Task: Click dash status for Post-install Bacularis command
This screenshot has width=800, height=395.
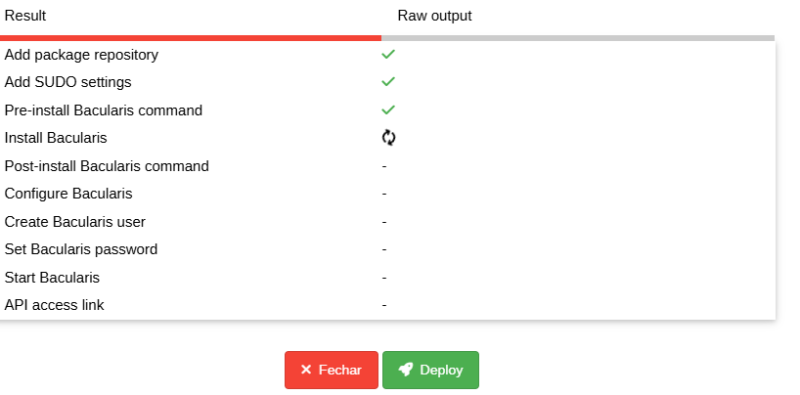Action: (x=384, y=166)
